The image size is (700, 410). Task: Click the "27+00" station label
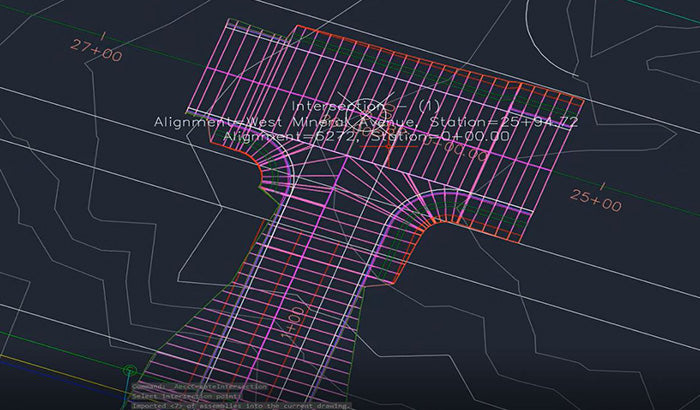click(x=96, y=50)
